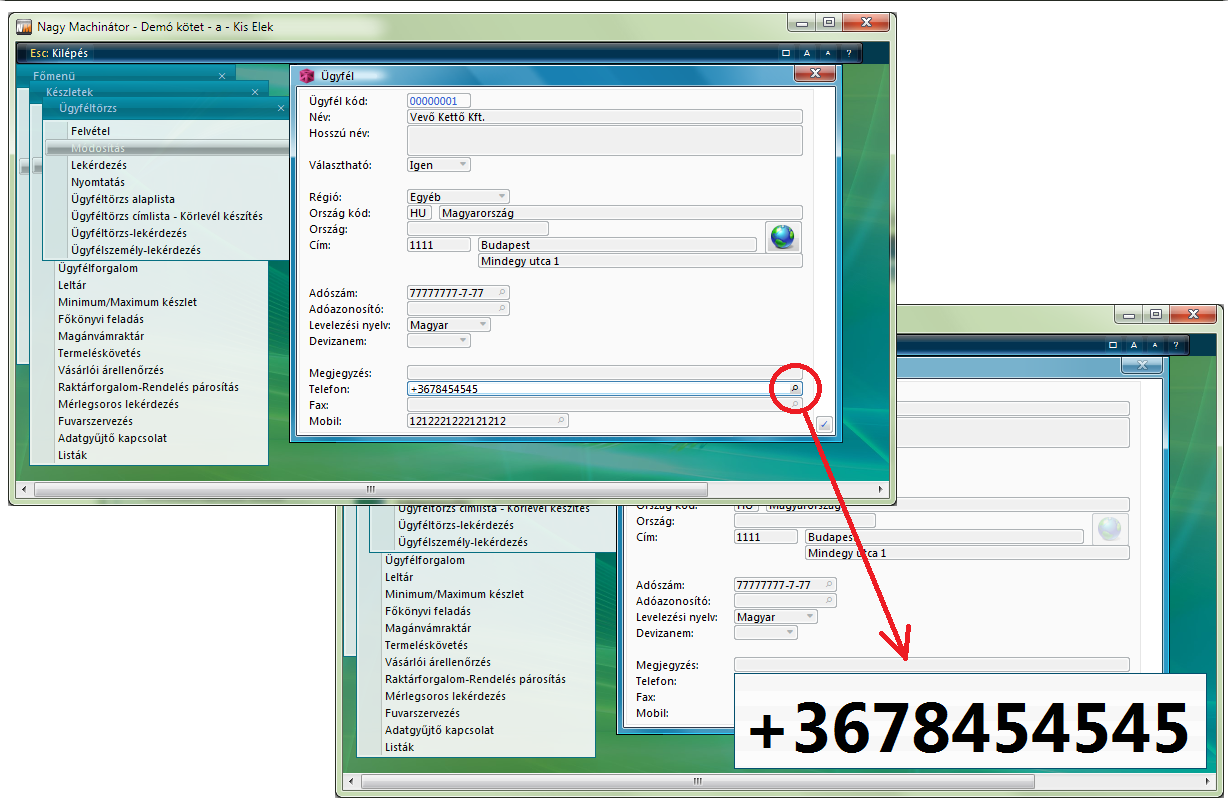This screenshot has width=1228, height=806.
Task: Click horizontal scrollbar of lower window
Action: tap(777, 781)
